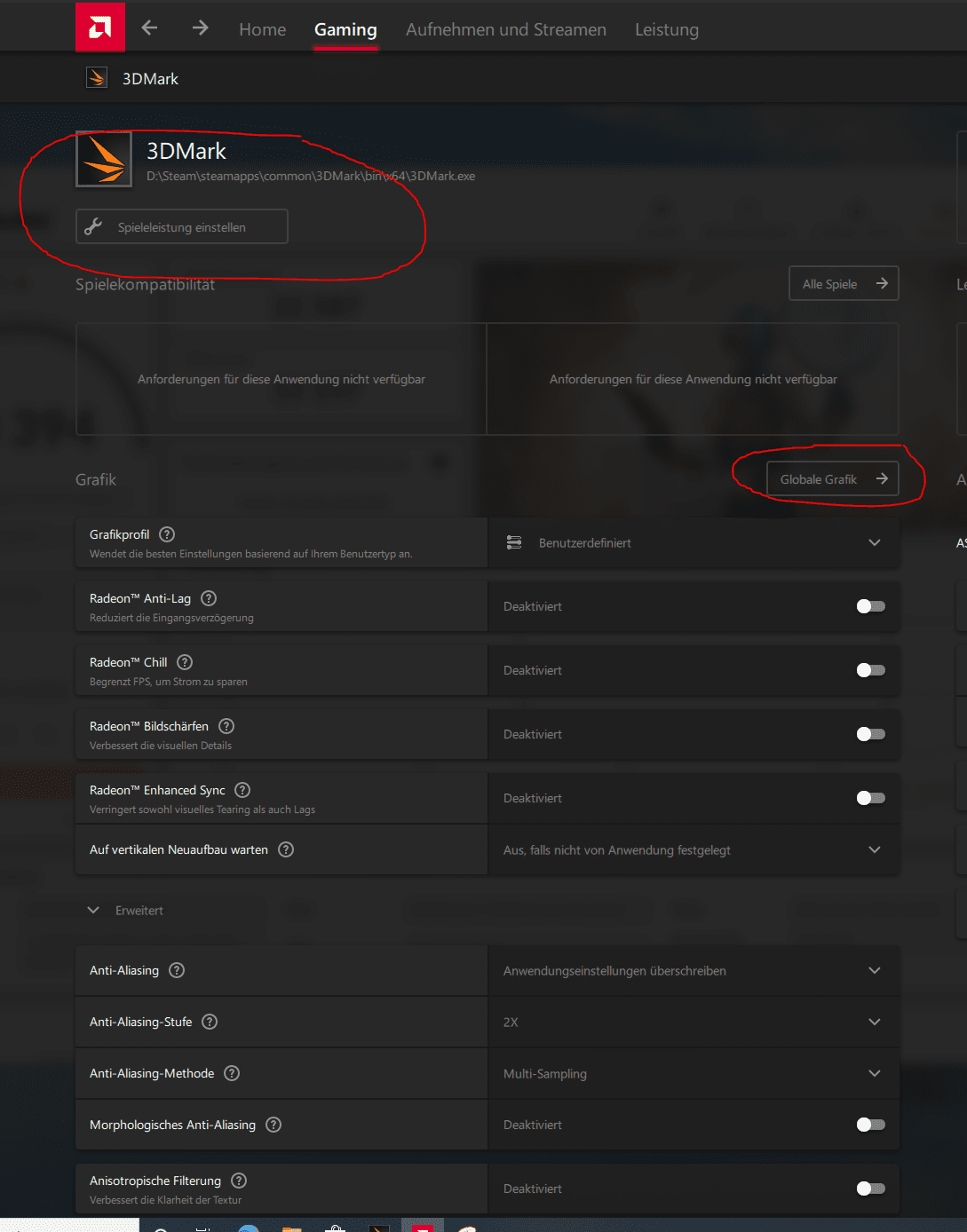Viewport: 967px width, 1232px height.
Task: Switch to the Home tab
Action: point(262,29)
